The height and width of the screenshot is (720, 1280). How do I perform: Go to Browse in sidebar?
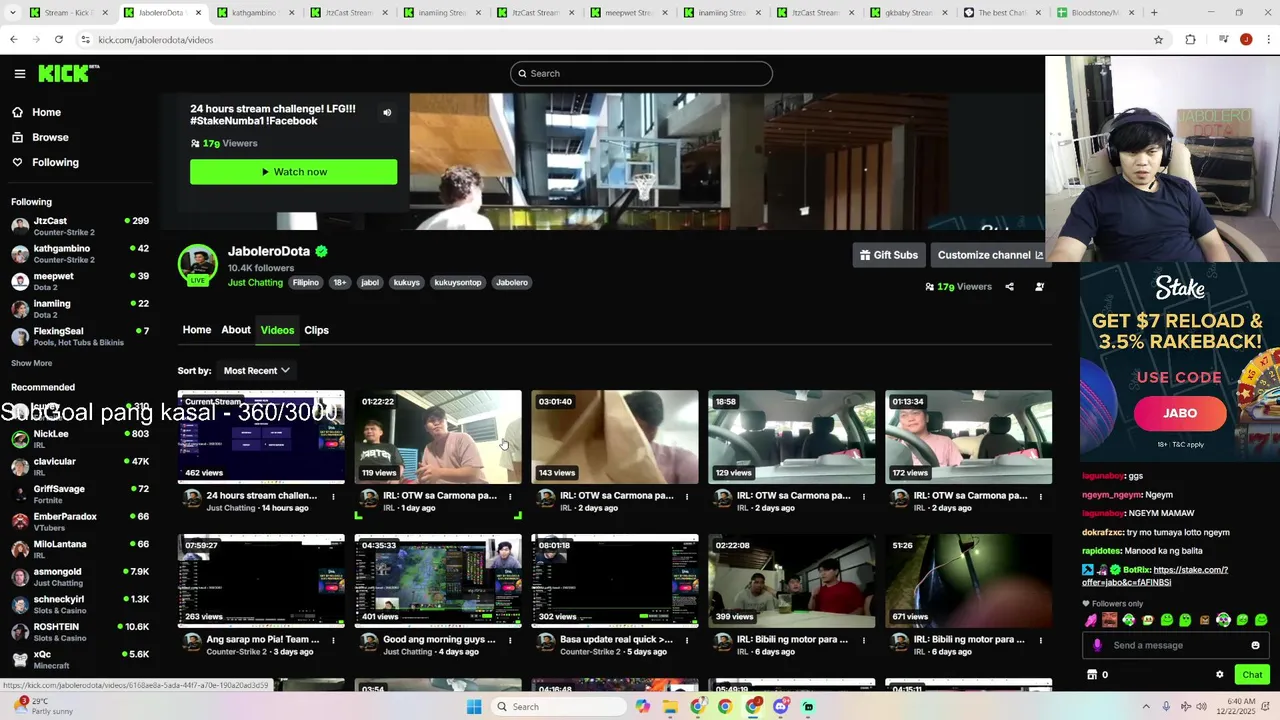click(x=50, y=137)
